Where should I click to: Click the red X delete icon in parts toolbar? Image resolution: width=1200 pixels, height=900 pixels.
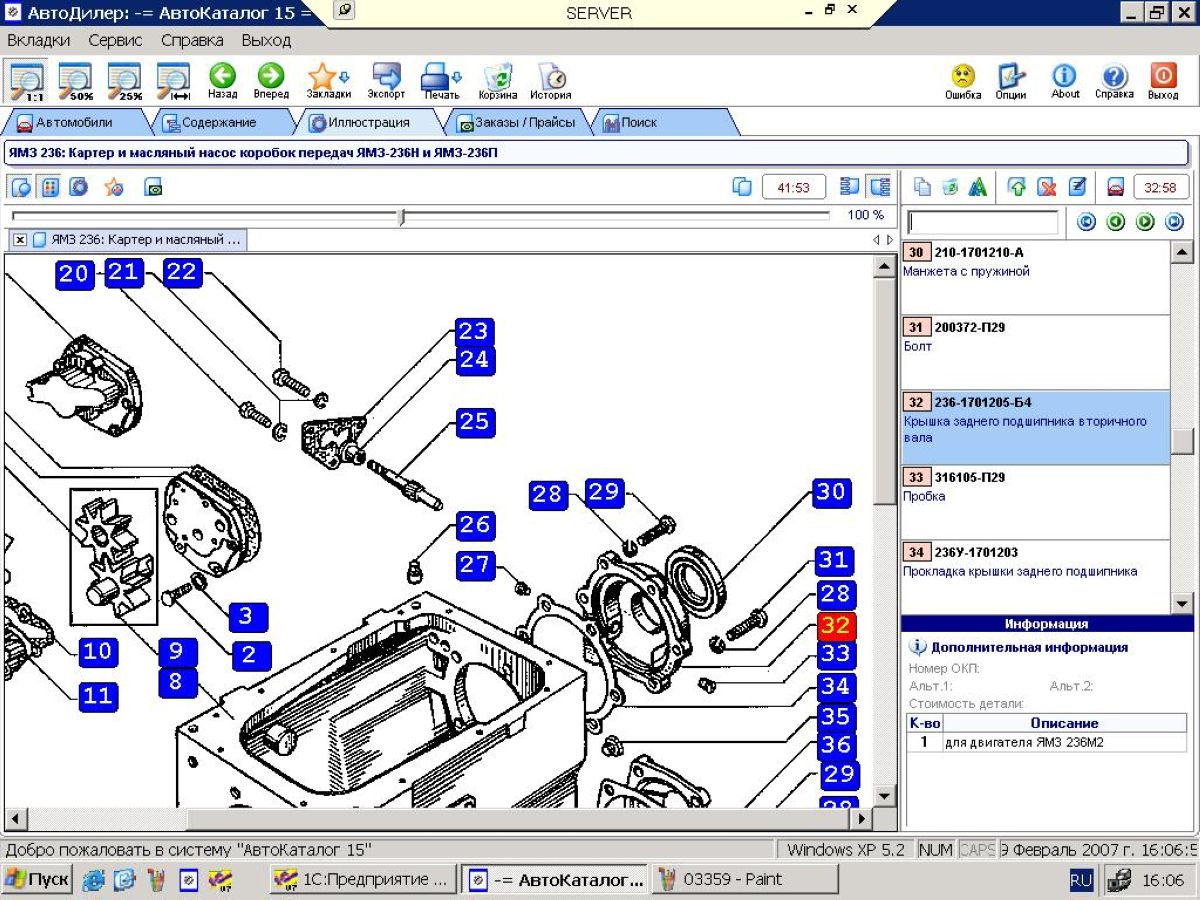[1047, 187]
